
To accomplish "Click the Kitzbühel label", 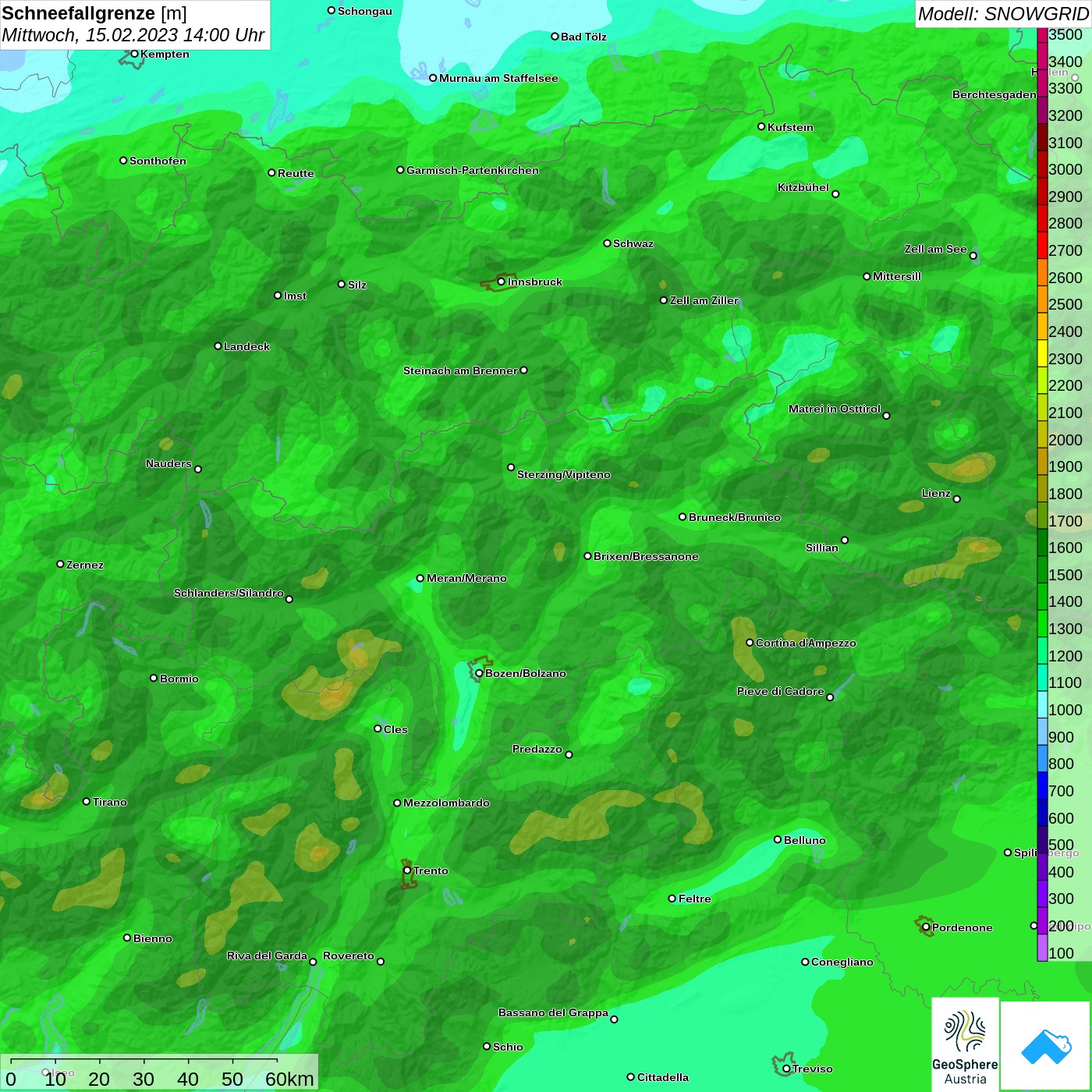I will (803, 187).
